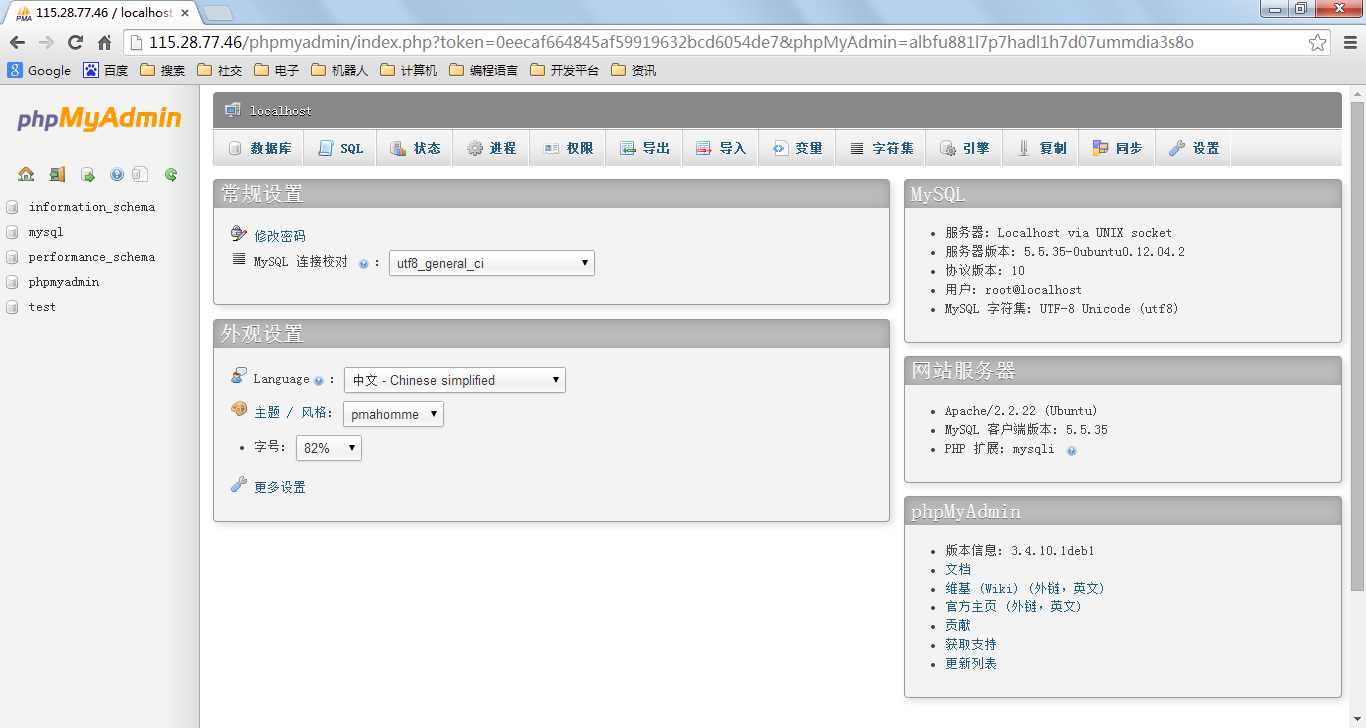Click database icon beside mysql
1366x728 pixels.
pyautogui.click(x=12, y=232)
